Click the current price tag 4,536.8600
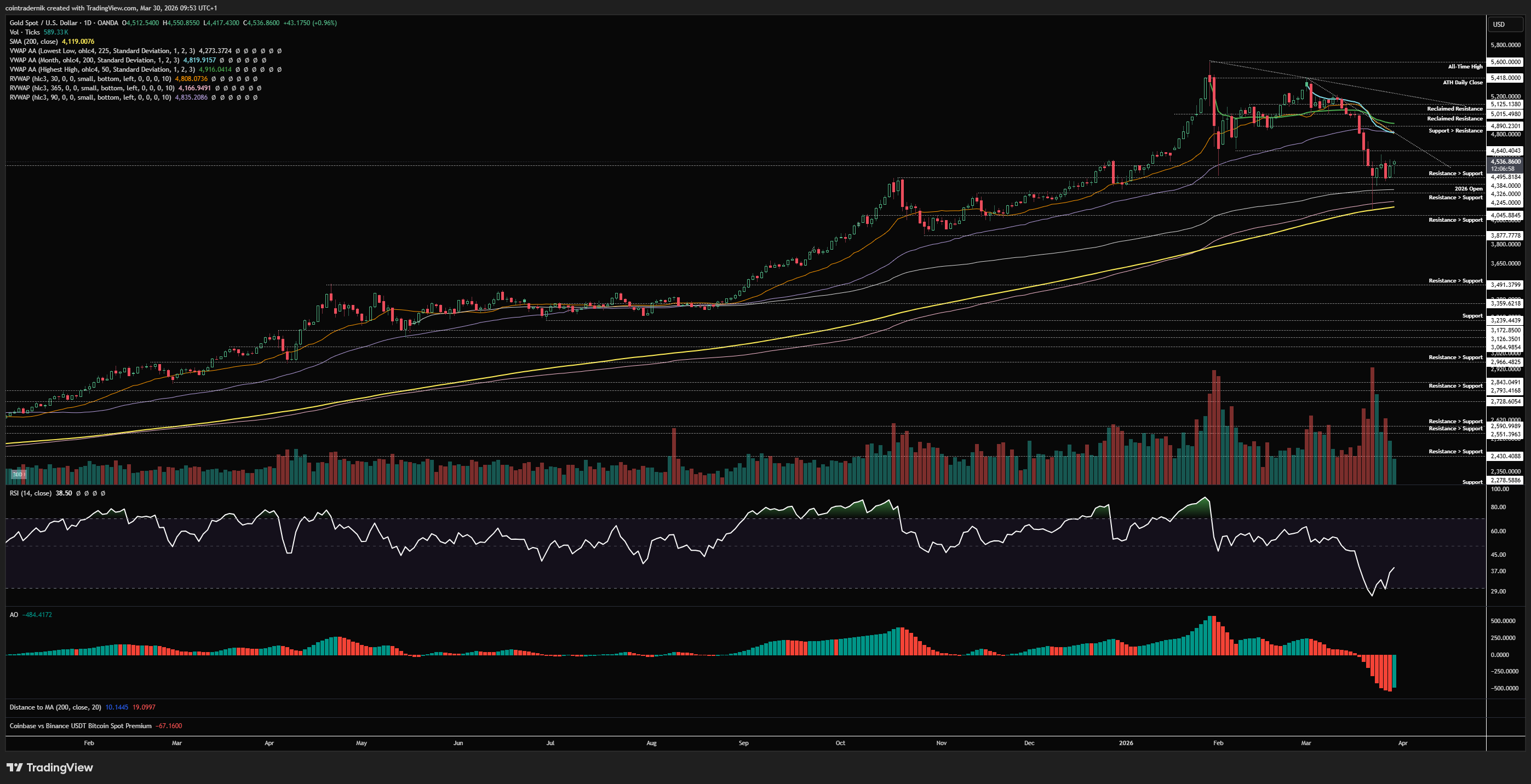The height and width of the screenshot is (784, 1531). click(1505, 162)
